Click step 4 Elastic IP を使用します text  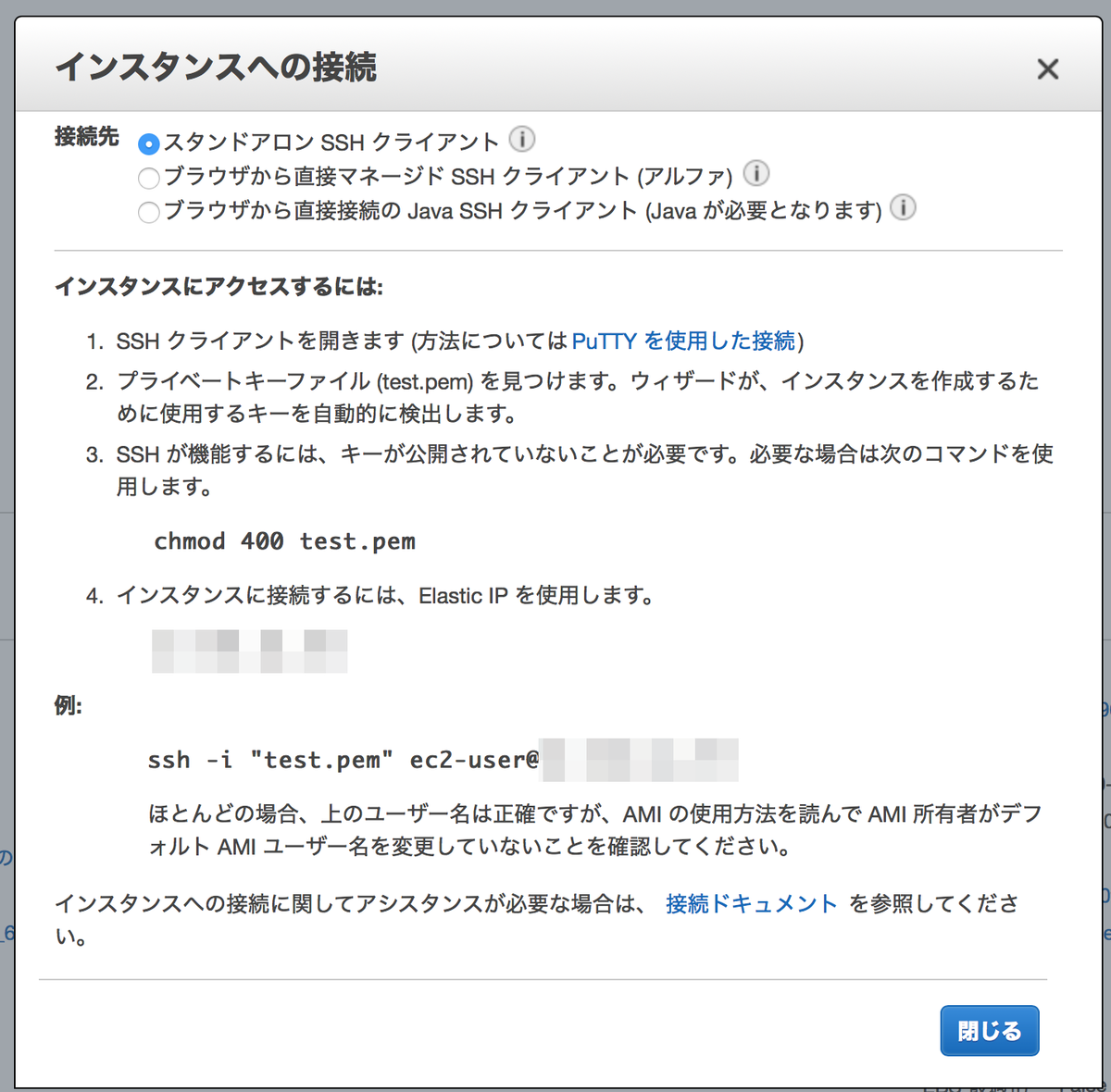coord(385,596)
